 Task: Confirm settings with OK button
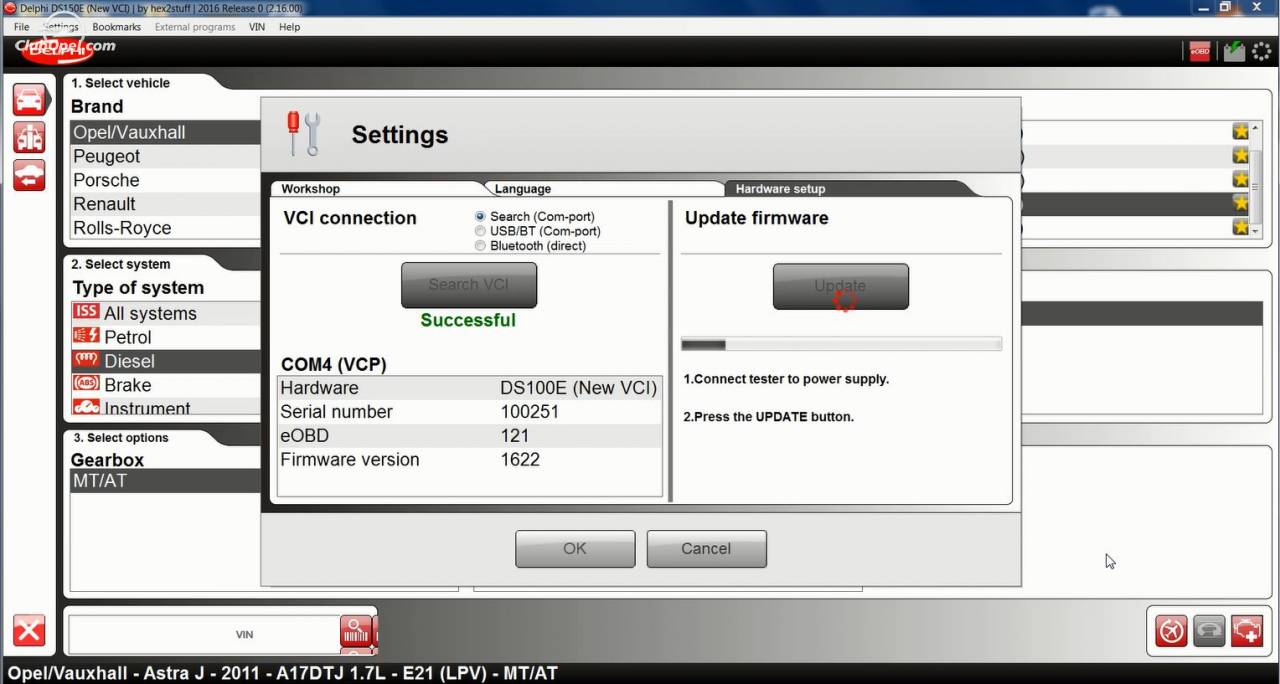click(575, 549)
